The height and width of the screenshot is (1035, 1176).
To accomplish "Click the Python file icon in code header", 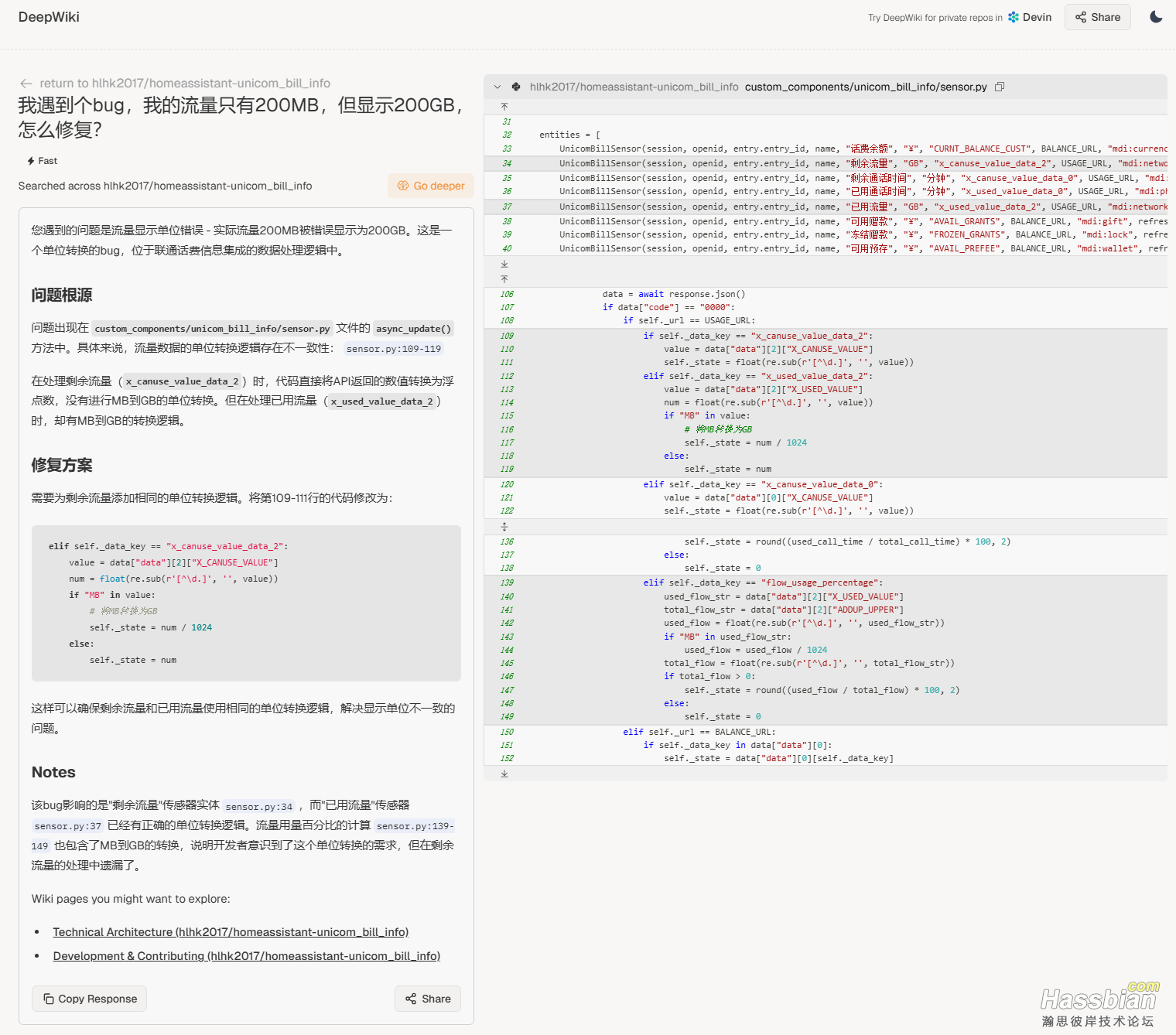I will [516, 87].
